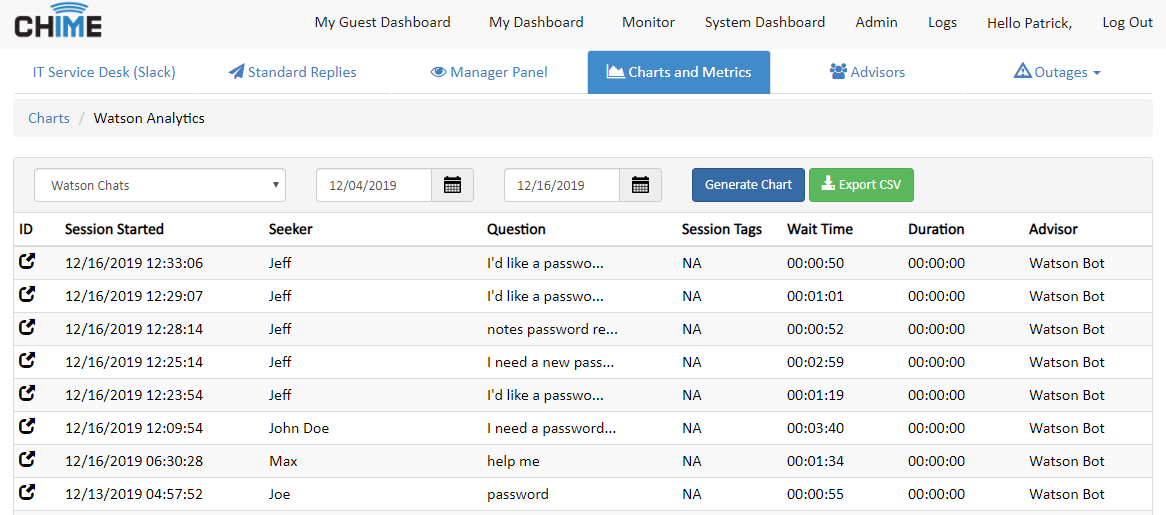1166x515 pixels.
Task: Click the question 'notes password re...'
Action: [553, 329]
